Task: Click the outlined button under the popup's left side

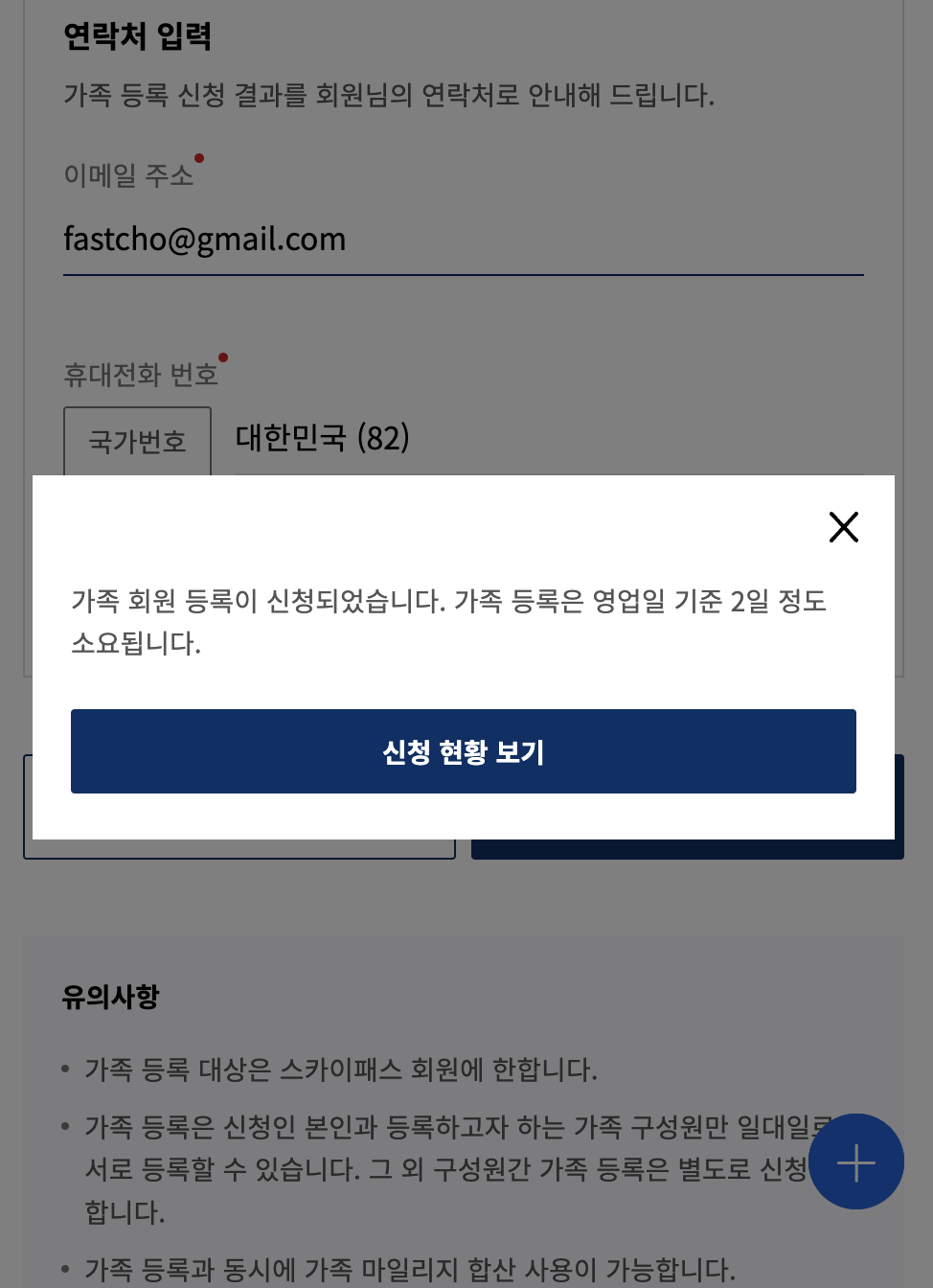Action: click(239, 849)
